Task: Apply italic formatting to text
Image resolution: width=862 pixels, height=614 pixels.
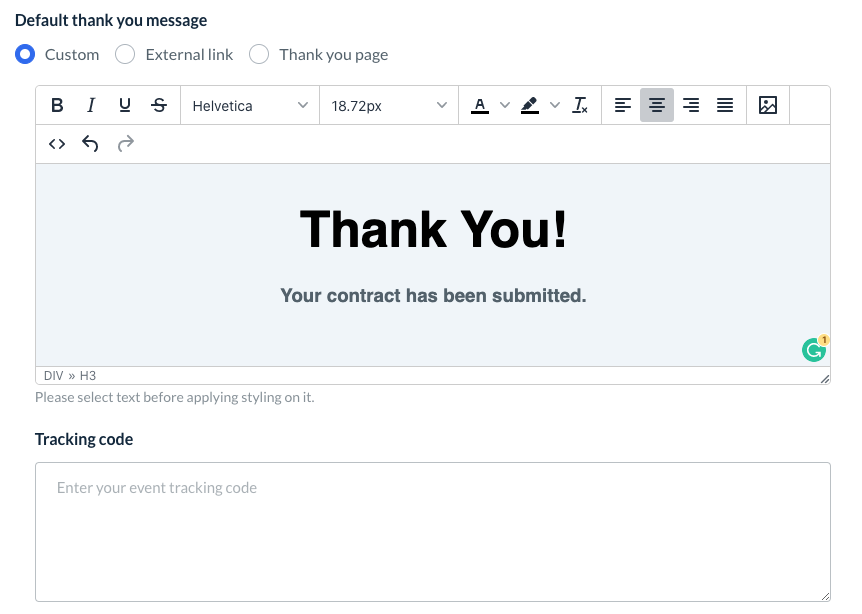Action: tap(91, 105)
